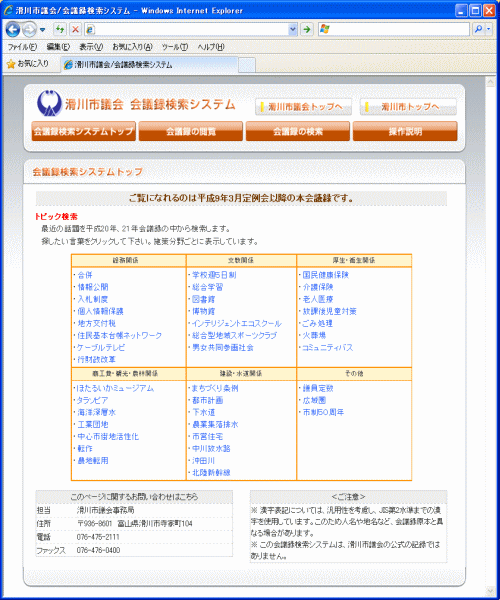Open the 中心市街地活性化 link

(x=108, y=436)
